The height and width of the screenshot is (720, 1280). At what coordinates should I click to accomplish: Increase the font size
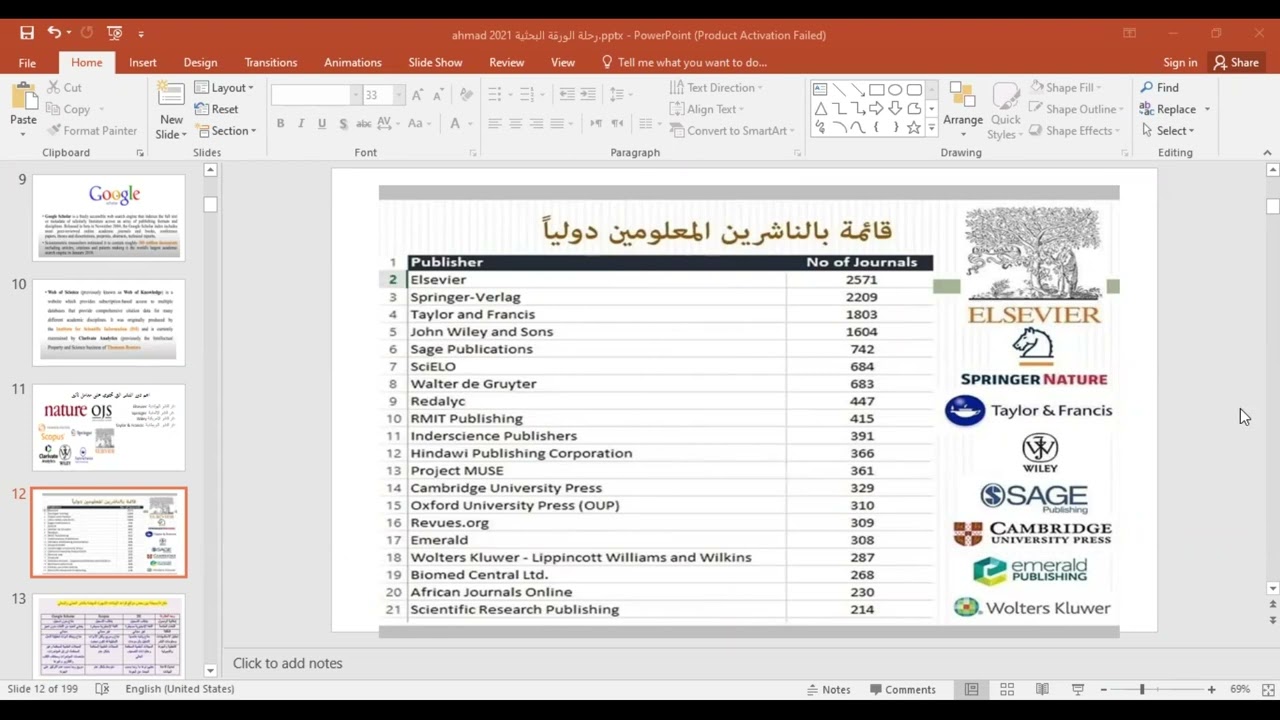pyautogui.click(x=418, y=95)
